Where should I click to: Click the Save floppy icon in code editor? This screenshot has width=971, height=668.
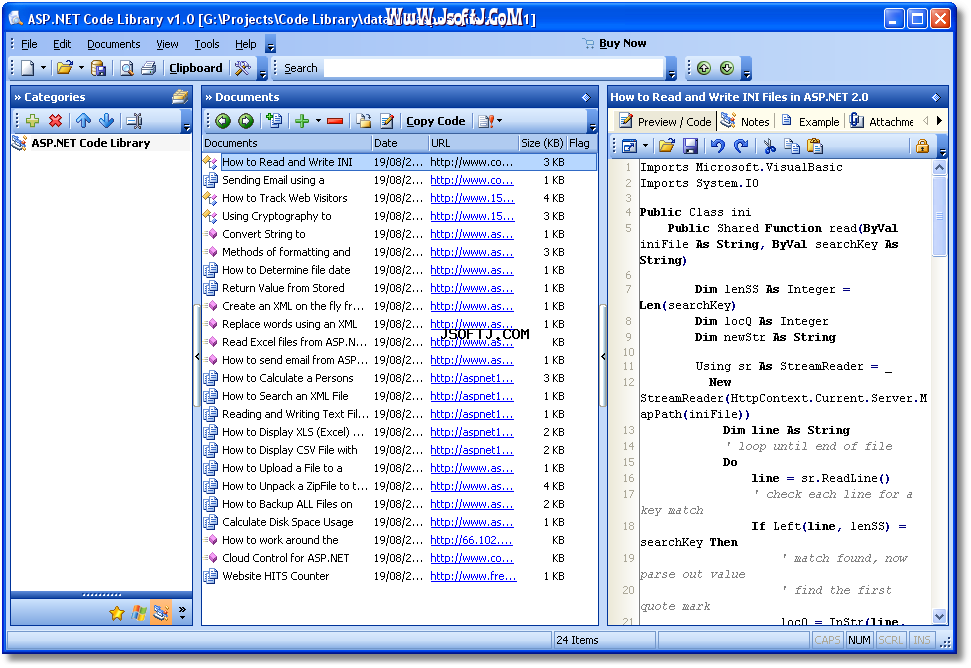click(x=690, y=146)
